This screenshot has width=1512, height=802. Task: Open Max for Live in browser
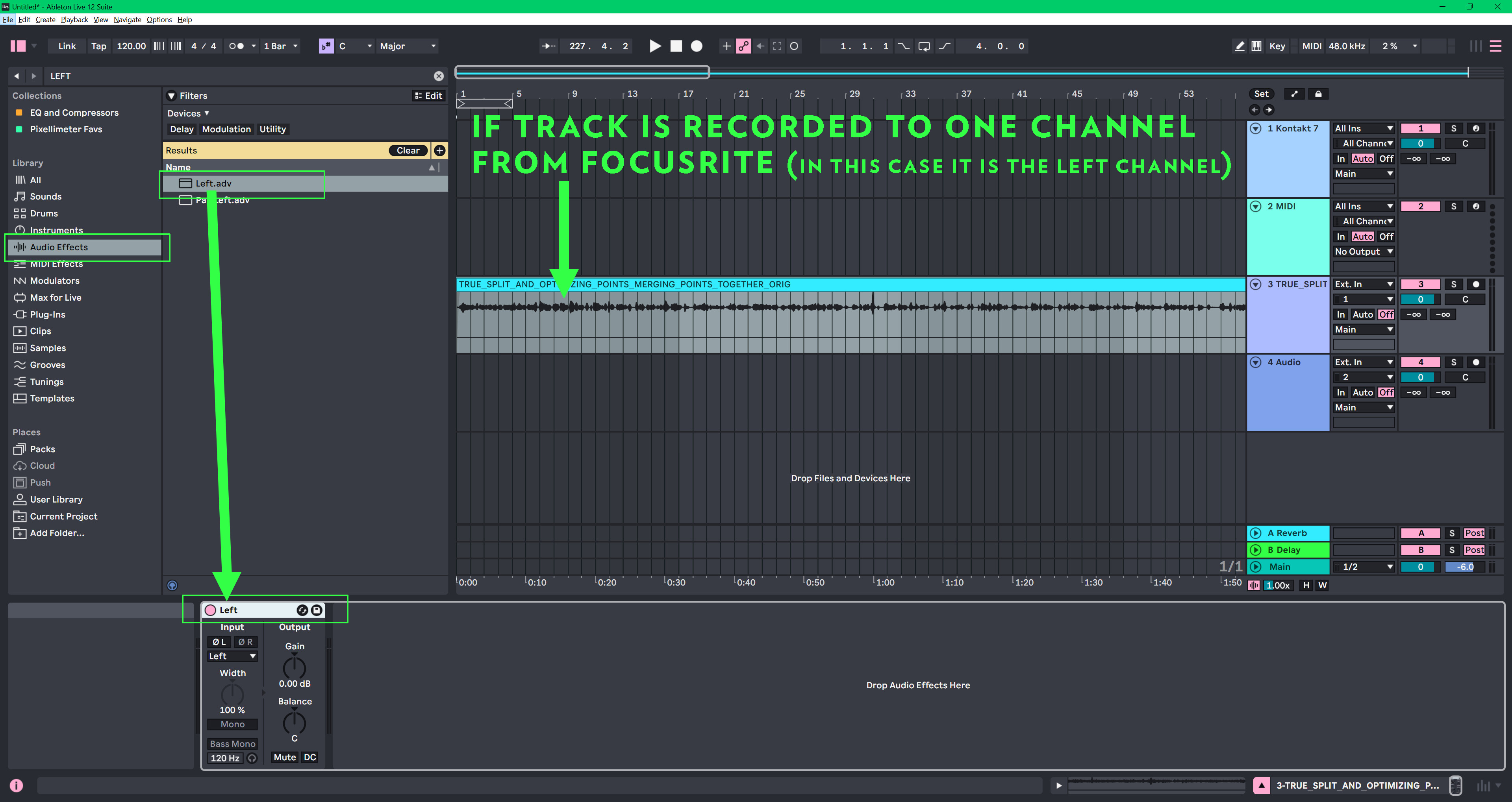pyautogui.click(x=55, y=298)
